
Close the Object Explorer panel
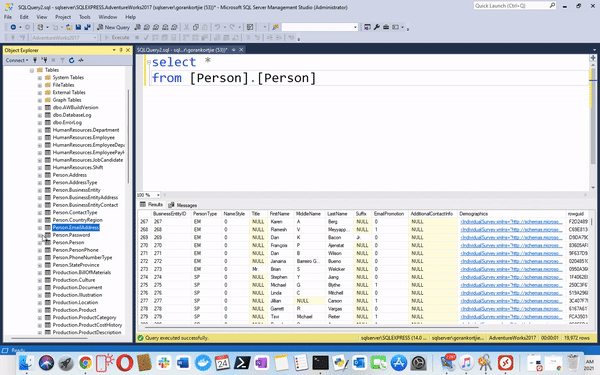click(x=128, y=50)
